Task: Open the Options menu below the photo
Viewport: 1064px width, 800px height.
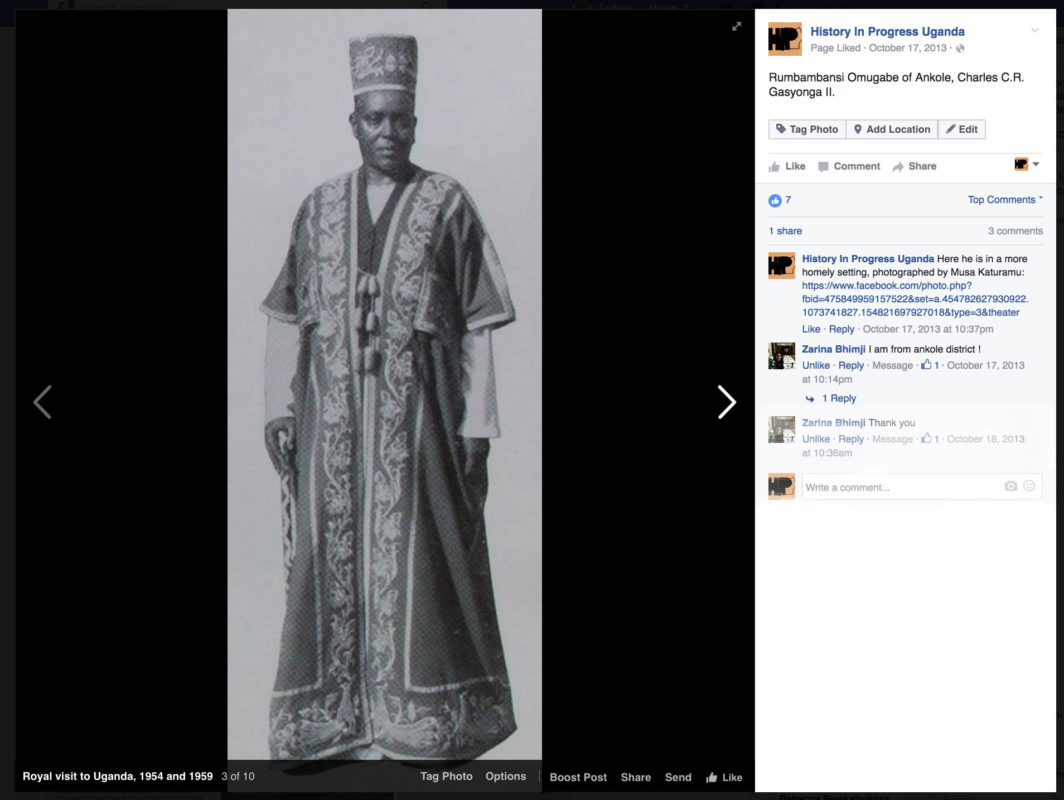Action: (506, 776)
